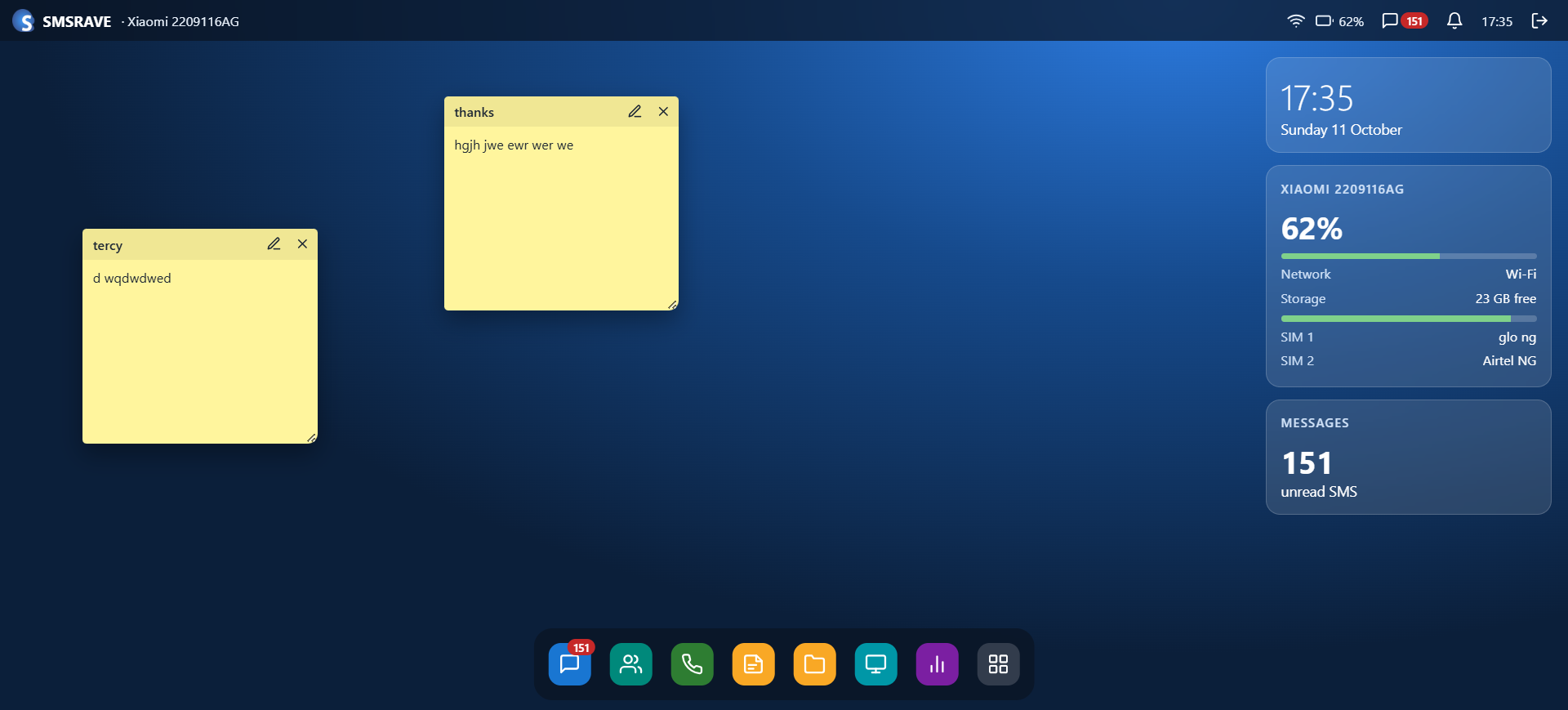Open the Messages app in the dock
The width and height of the screenshot is (1568, 710).
click(570, 664)
